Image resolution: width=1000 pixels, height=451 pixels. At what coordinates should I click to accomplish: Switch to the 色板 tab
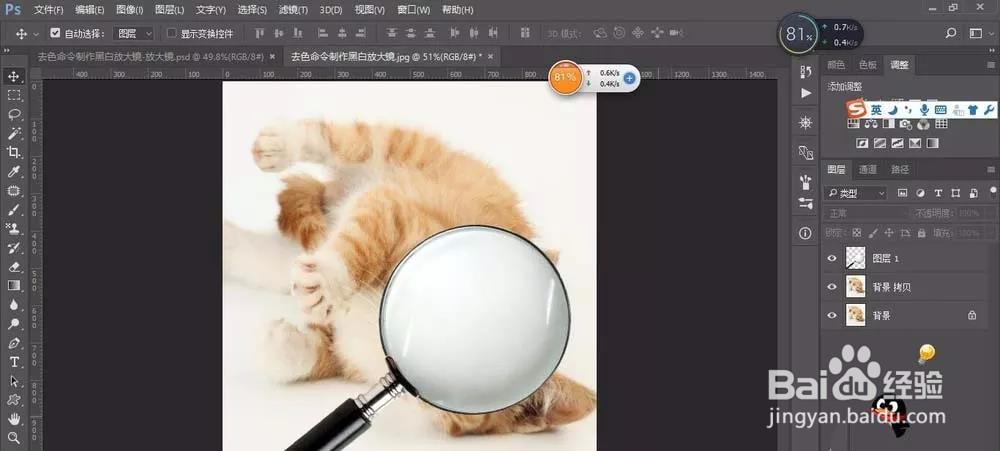point(867,65)
